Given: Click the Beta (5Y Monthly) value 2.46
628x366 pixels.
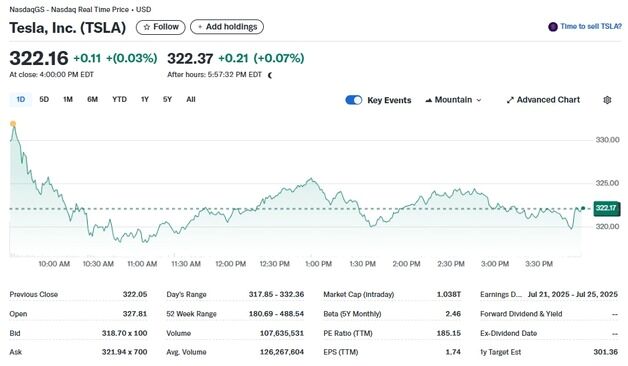Looking at the screenshot, I should (453, 314).
